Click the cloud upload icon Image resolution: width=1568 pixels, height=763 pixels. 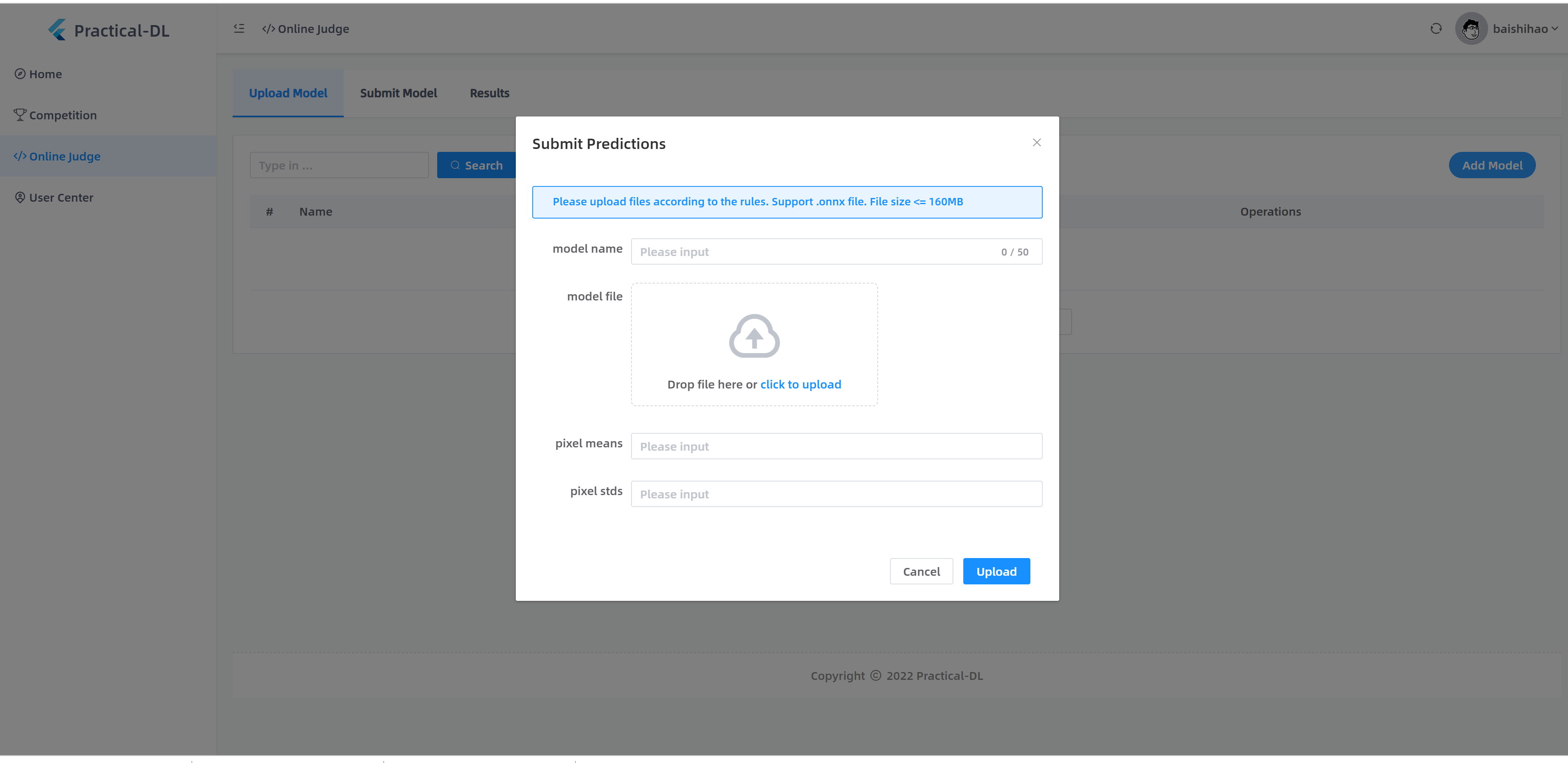[x=754, y=336]
